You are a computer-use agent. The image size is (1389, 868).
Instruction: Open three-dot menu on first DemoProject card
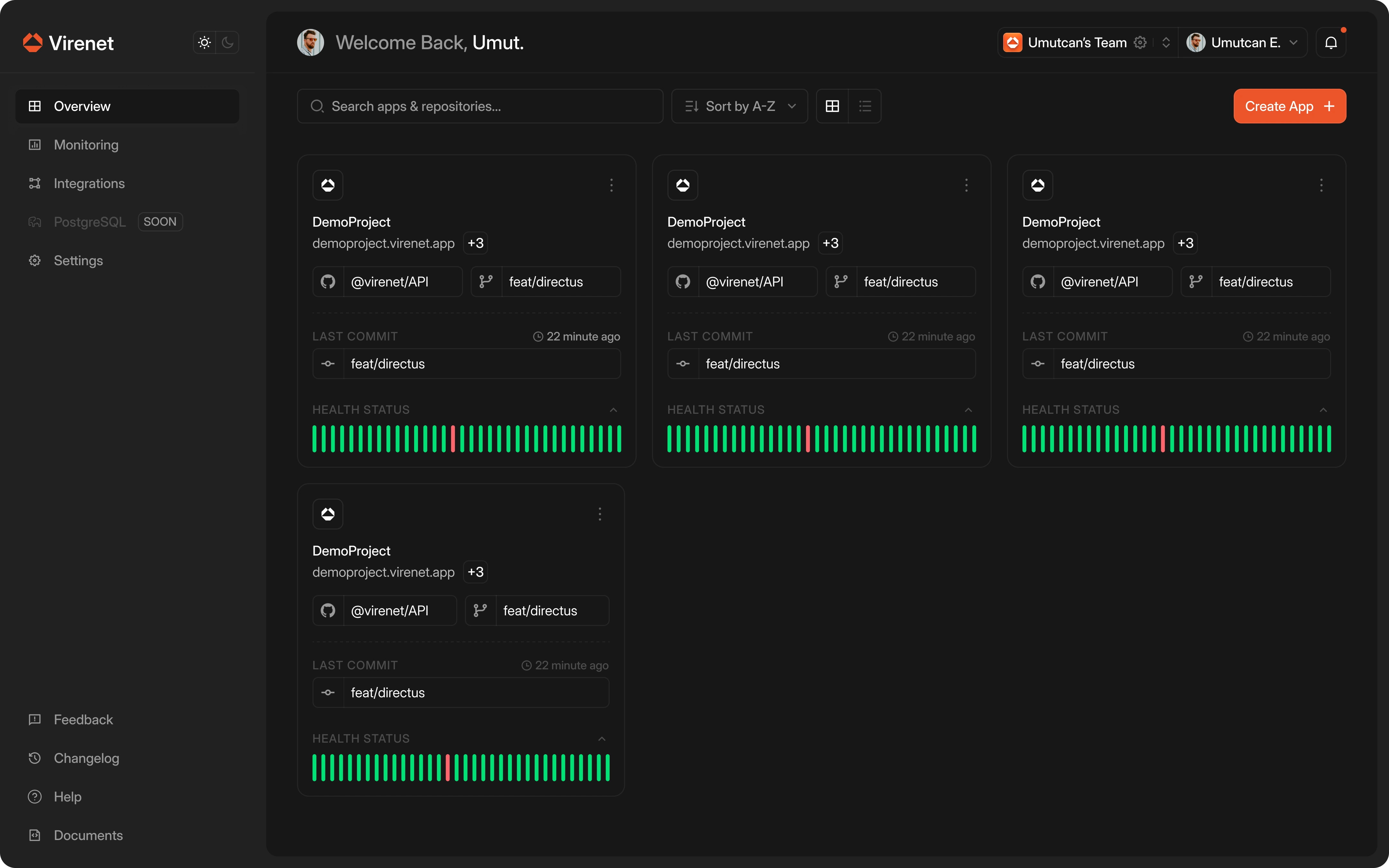(x=611, y=185)
